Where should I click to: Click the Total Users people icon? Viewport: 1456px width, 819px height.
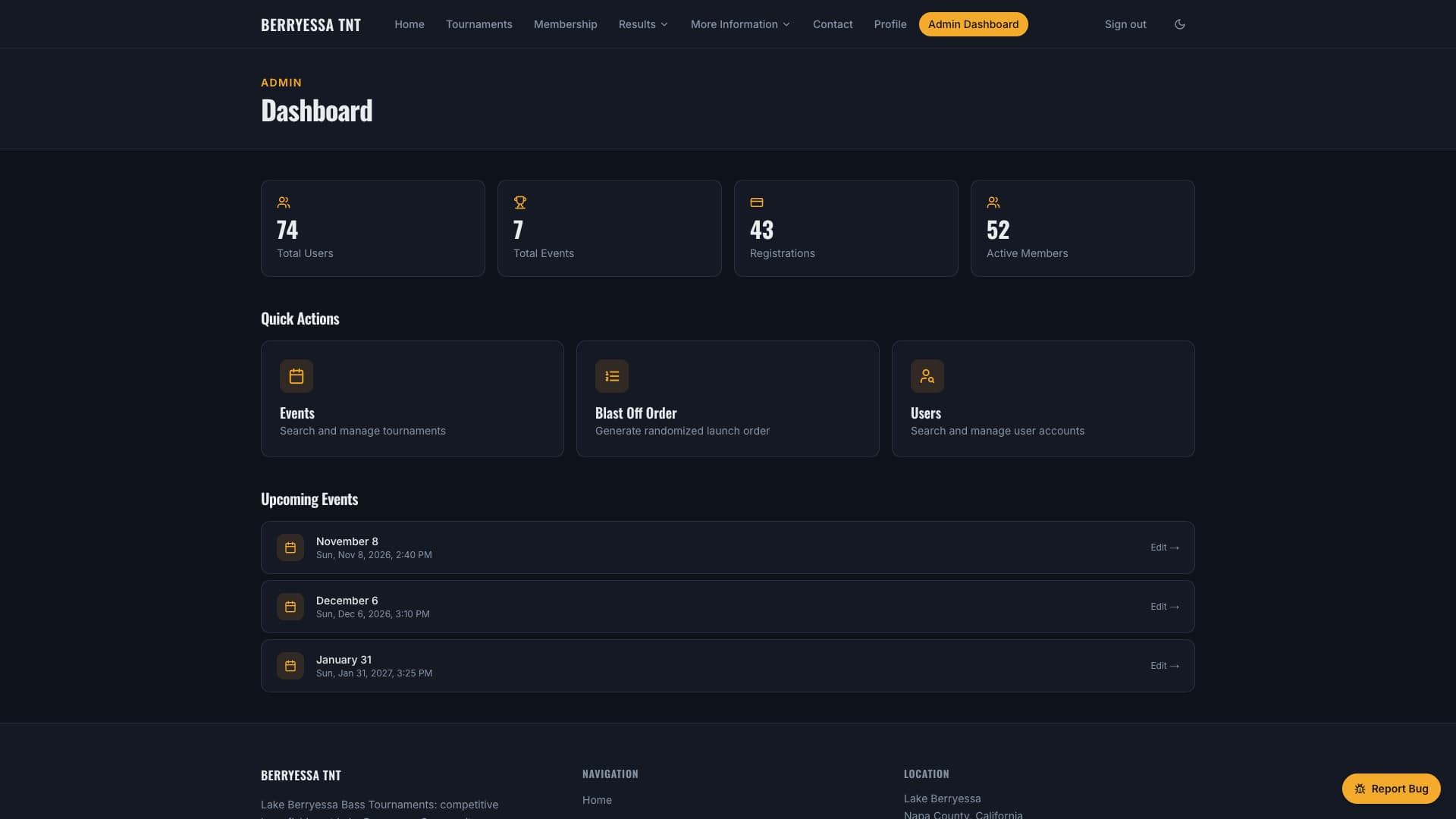(284, 202)
